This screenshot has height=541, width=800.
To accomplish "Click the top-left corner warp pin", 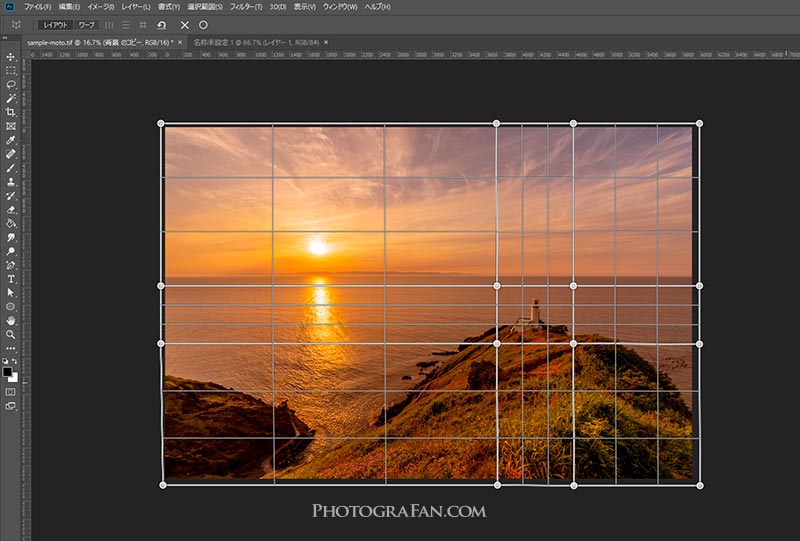I will 161,124.
